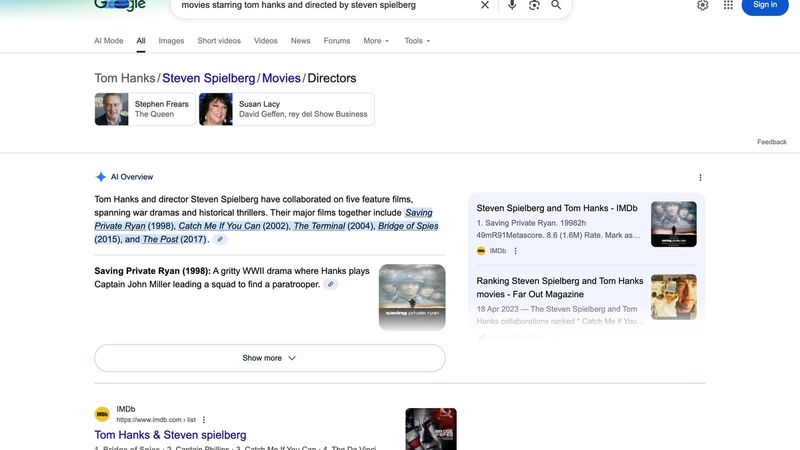Submit search with magnifying glass icon
This screenshot has height=450, width=800.
(556, 5)
